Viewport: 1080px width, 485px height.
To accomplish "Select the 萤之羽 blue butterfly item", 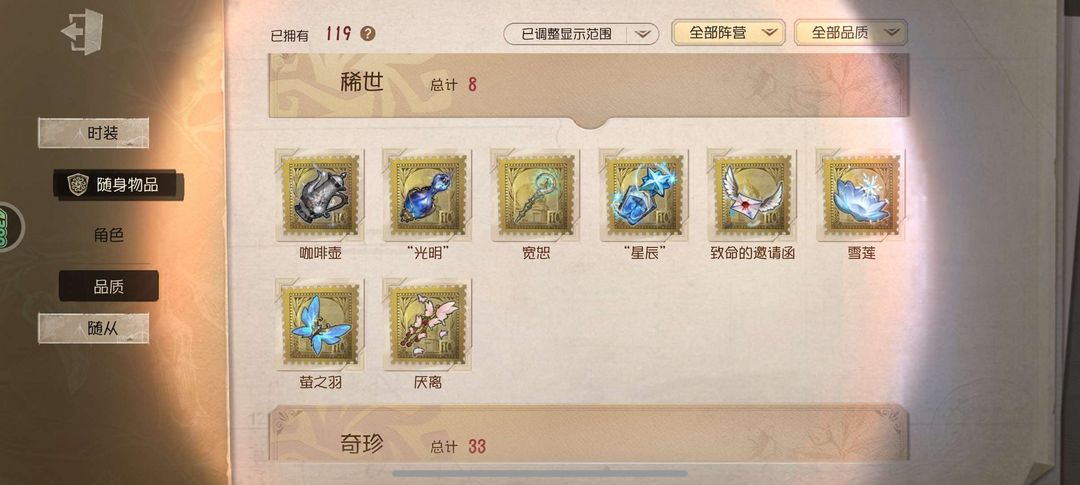I will click(x=320, y=324).
